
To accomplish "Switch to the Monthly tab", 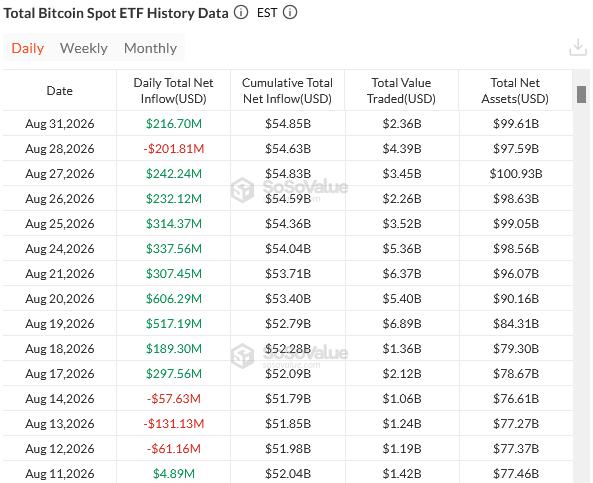I will coord(150,48).
